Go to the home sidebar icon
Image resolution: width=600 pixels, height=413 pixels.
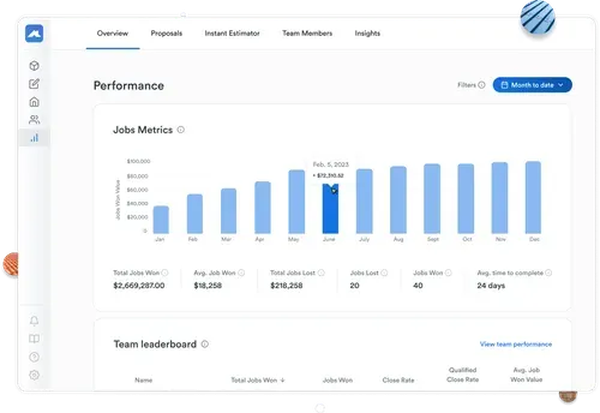click(35, 102)
